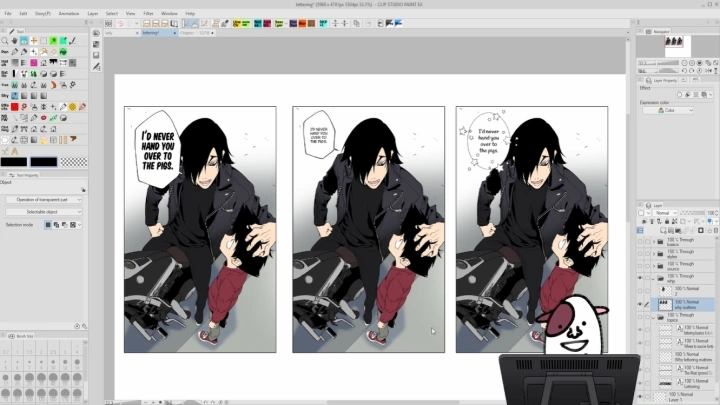The image size is (720, 405).
Task: Select the yellow mesh circle tool icon
Action: [73, 107]
